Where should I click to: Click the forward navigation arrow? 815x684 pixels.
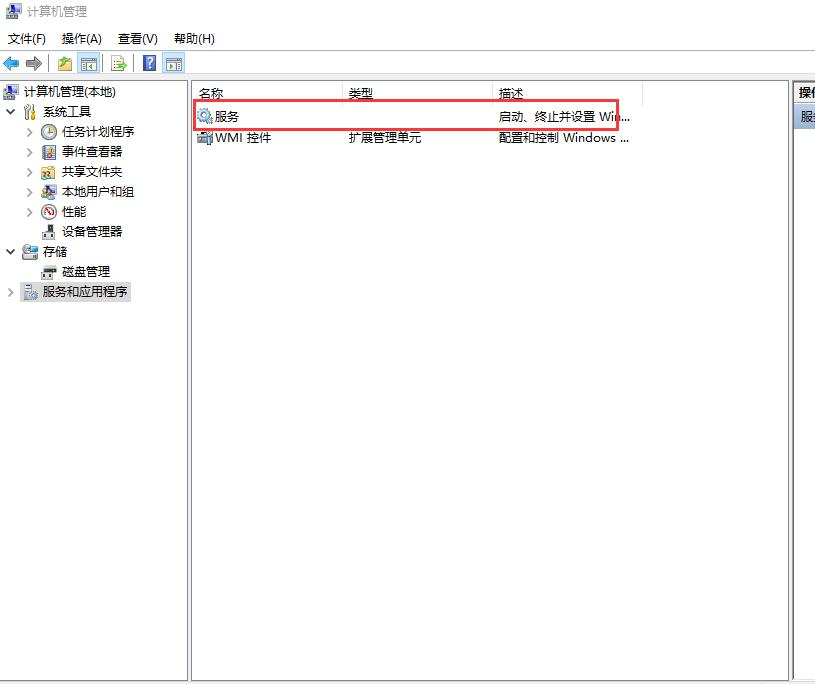[33, 62]
